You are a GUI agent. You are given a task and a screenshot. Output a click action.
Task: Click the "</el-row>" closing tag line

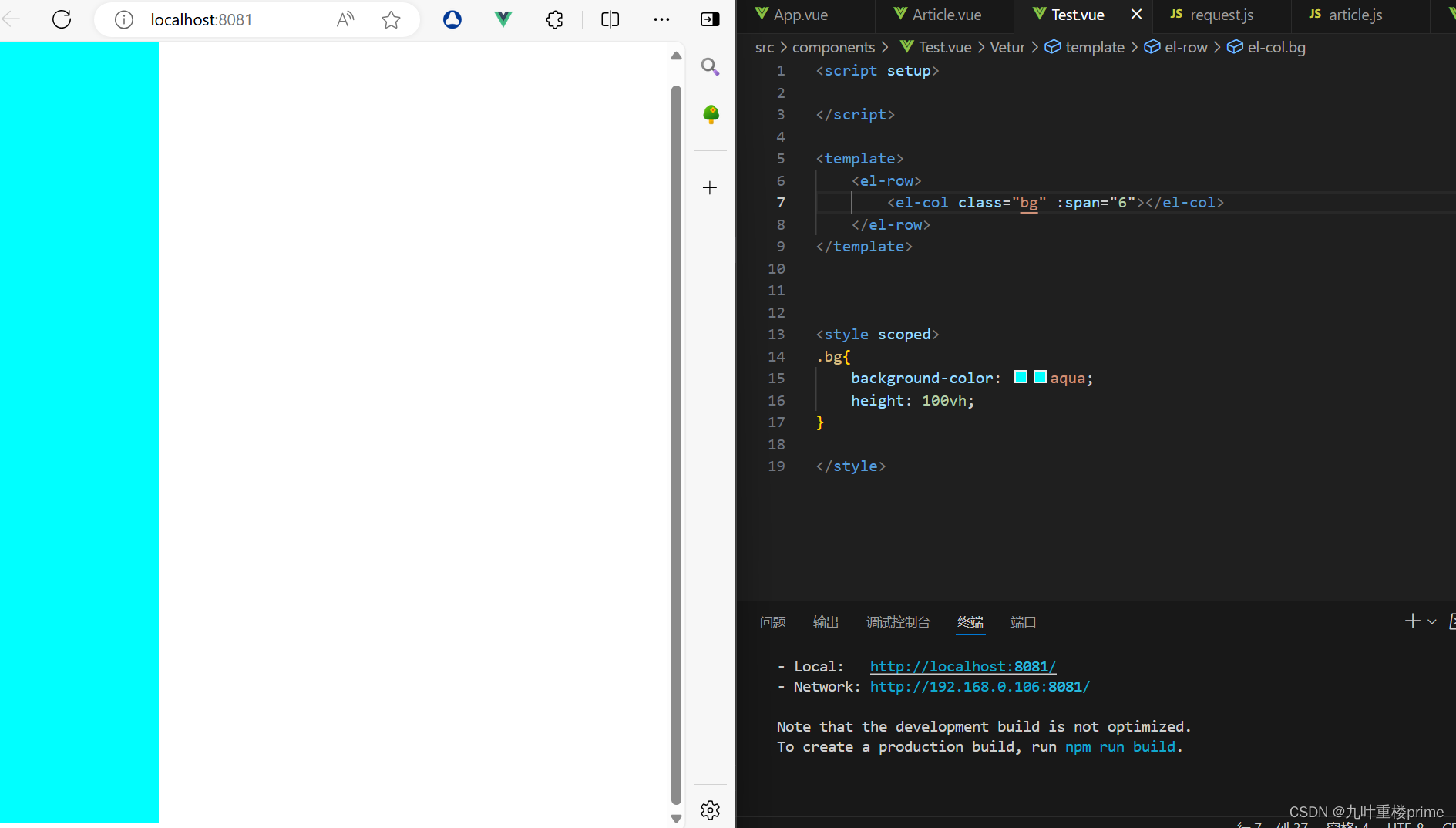pyautogui.click(x=890, y=224)
